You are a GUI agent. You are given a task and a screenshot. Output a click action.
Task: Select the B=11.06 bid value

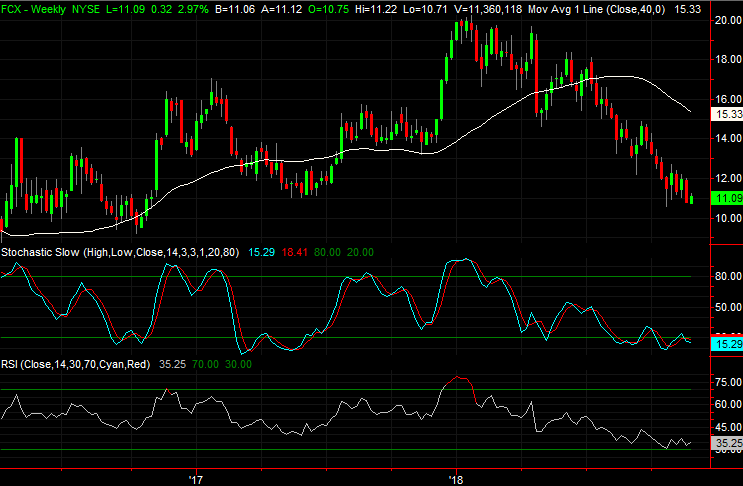click(x=235, y=9)
